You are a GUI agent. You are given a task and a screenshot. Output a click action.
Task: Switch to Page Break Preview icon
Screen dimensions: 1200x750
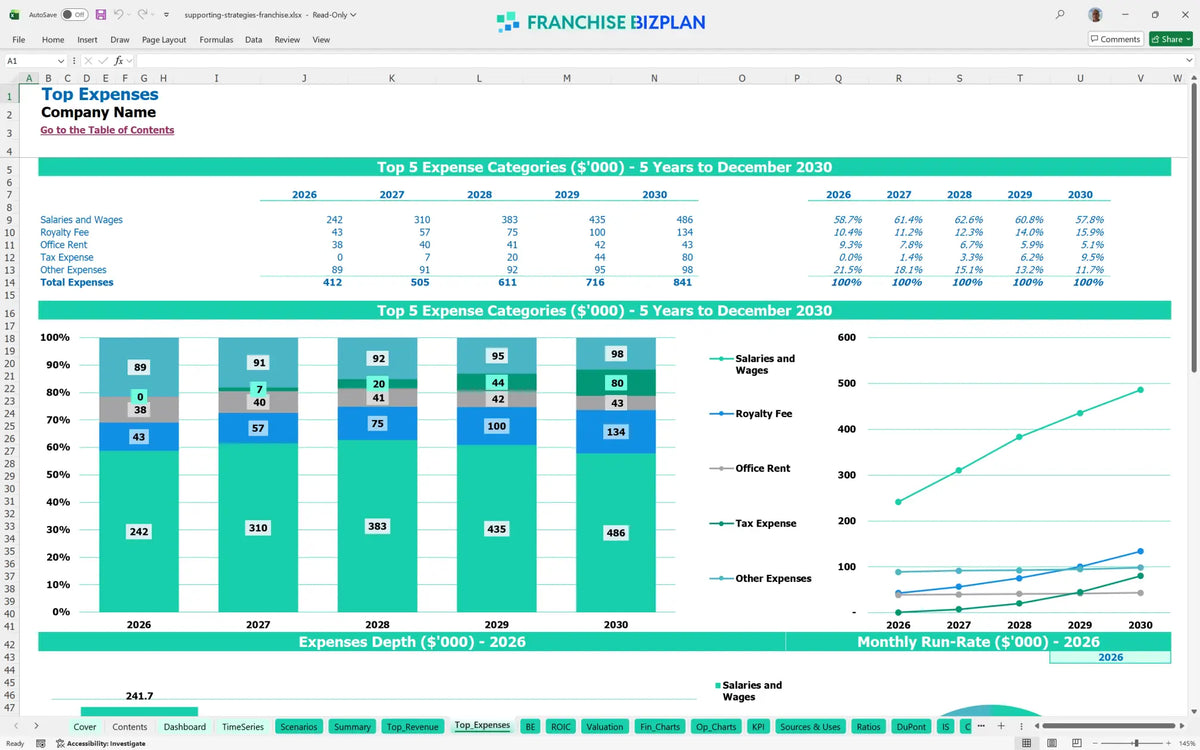[1076, 743]
